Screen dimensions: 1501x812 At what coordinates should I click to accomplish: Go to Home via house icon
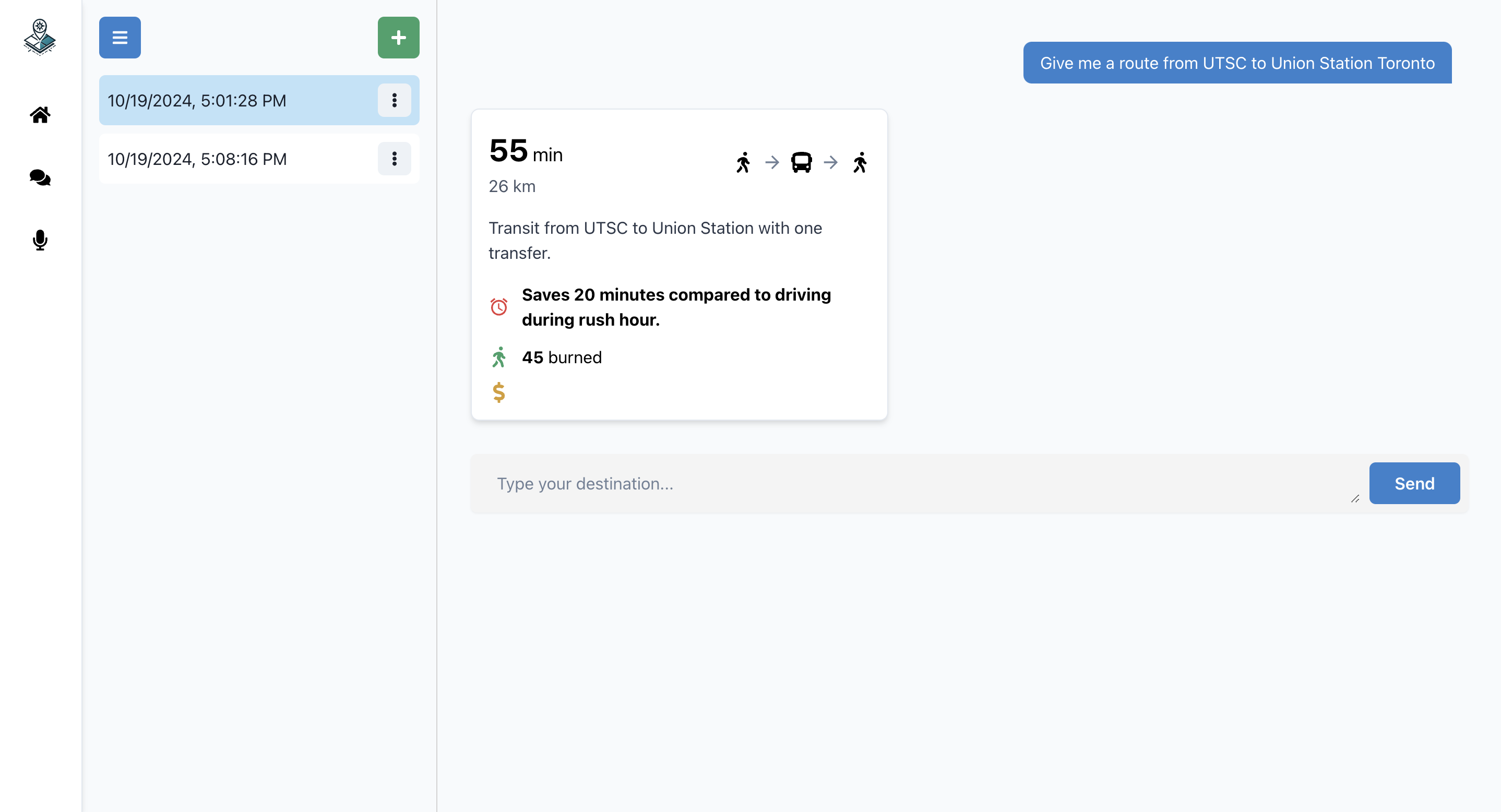[x=40, y=115]
